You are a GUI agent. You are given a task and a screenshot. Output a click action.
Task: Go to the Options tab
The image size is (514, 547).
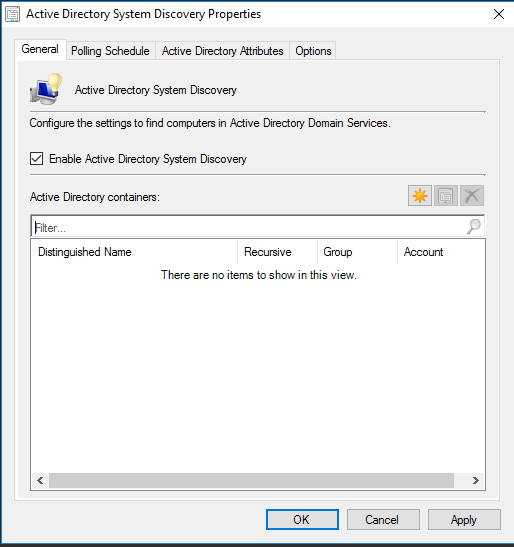pos(313,51)
